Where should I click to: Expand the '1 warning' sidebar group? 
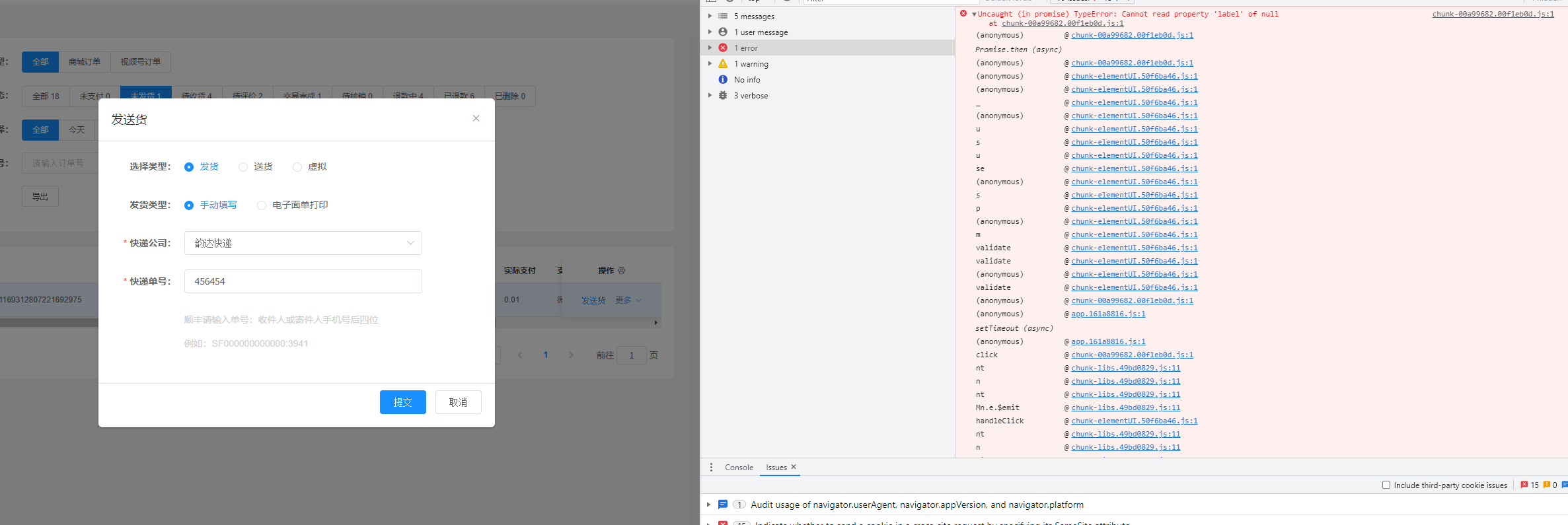click(710, 63)
